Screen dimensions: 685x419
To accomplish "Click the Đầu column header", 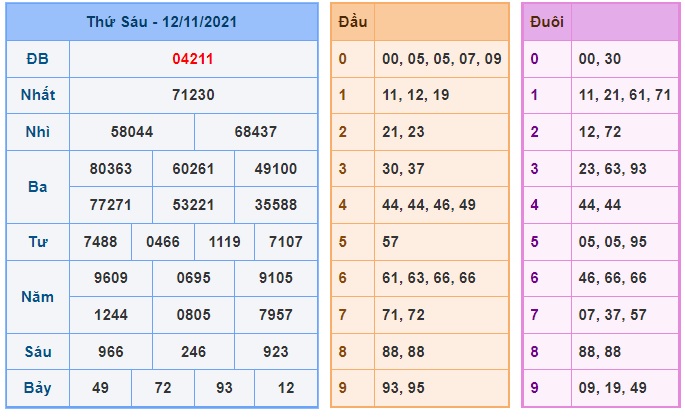I will click(x=353, y=22).
